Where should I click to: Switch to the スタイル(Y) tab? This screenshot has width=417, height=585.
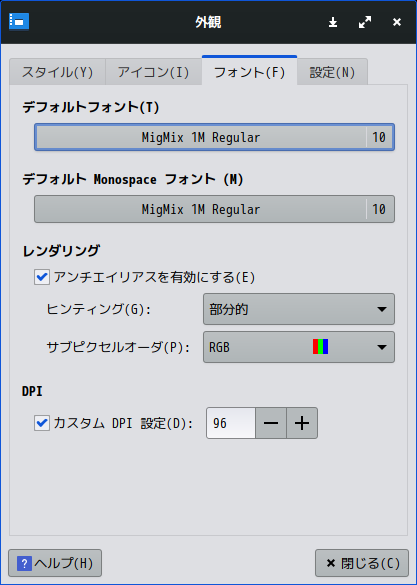click(x=57, y=72)
